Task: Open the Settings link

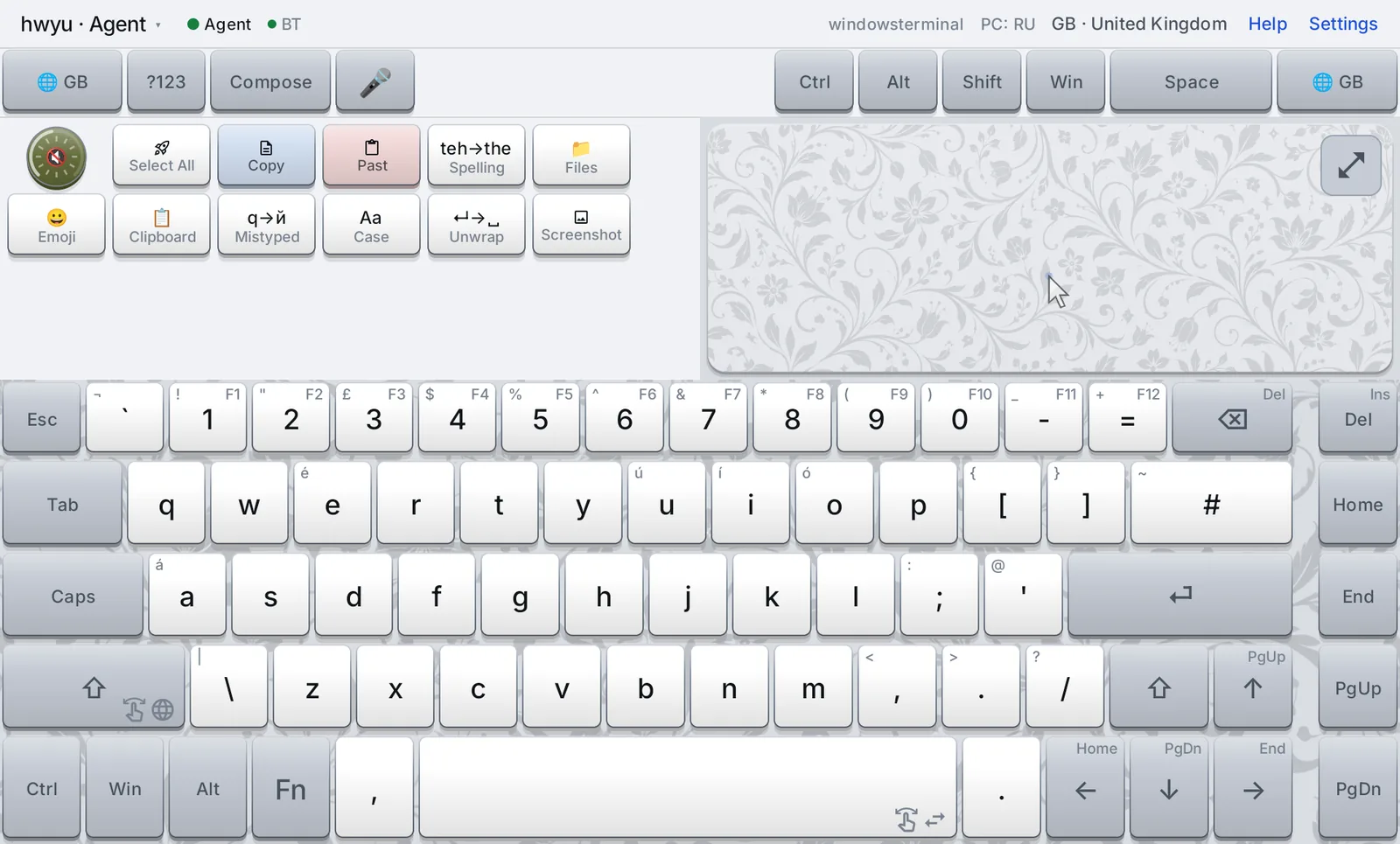Action: (x=1343, y=24)
